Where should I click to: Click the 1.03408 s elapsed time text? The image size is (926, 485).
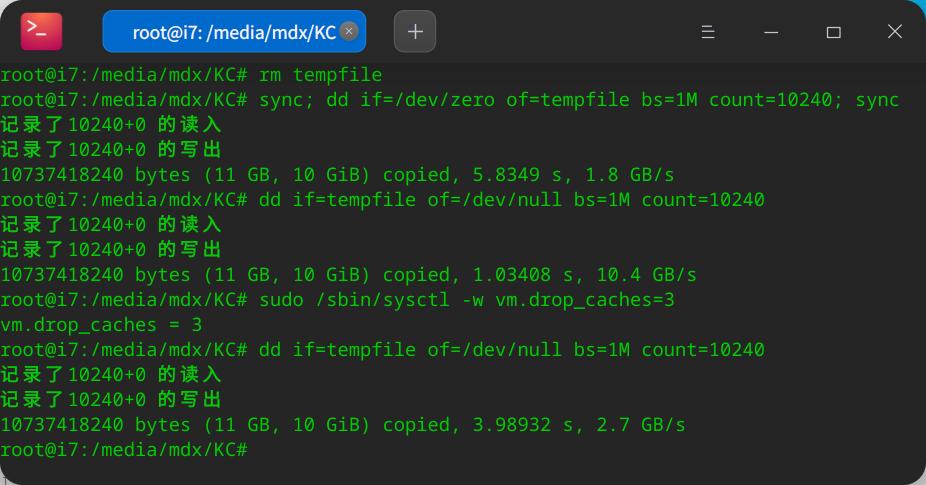click(523, 275)
